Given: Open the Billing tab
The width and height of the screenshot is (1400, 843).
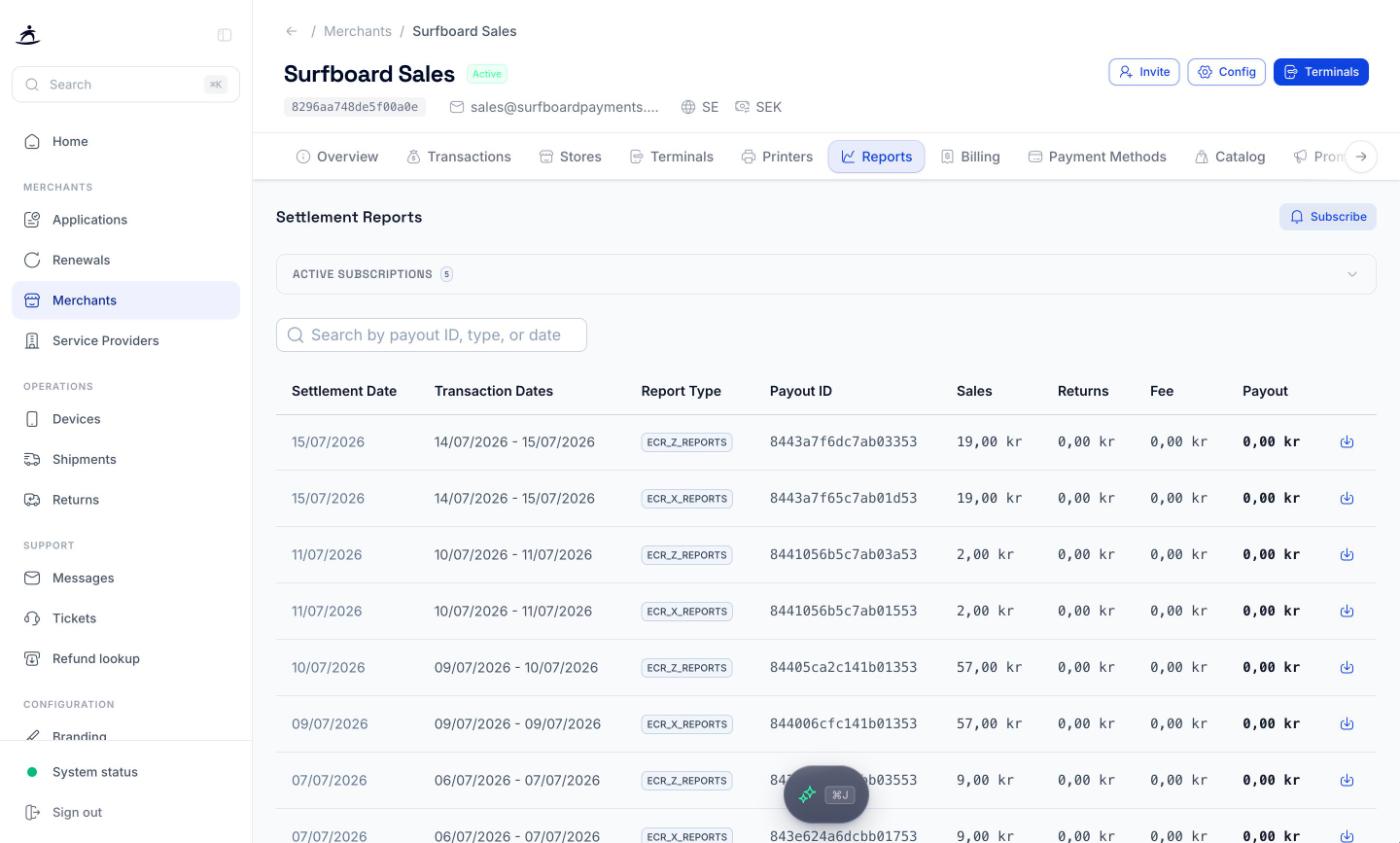Looking at the screenshot, I should click(970, 157).
